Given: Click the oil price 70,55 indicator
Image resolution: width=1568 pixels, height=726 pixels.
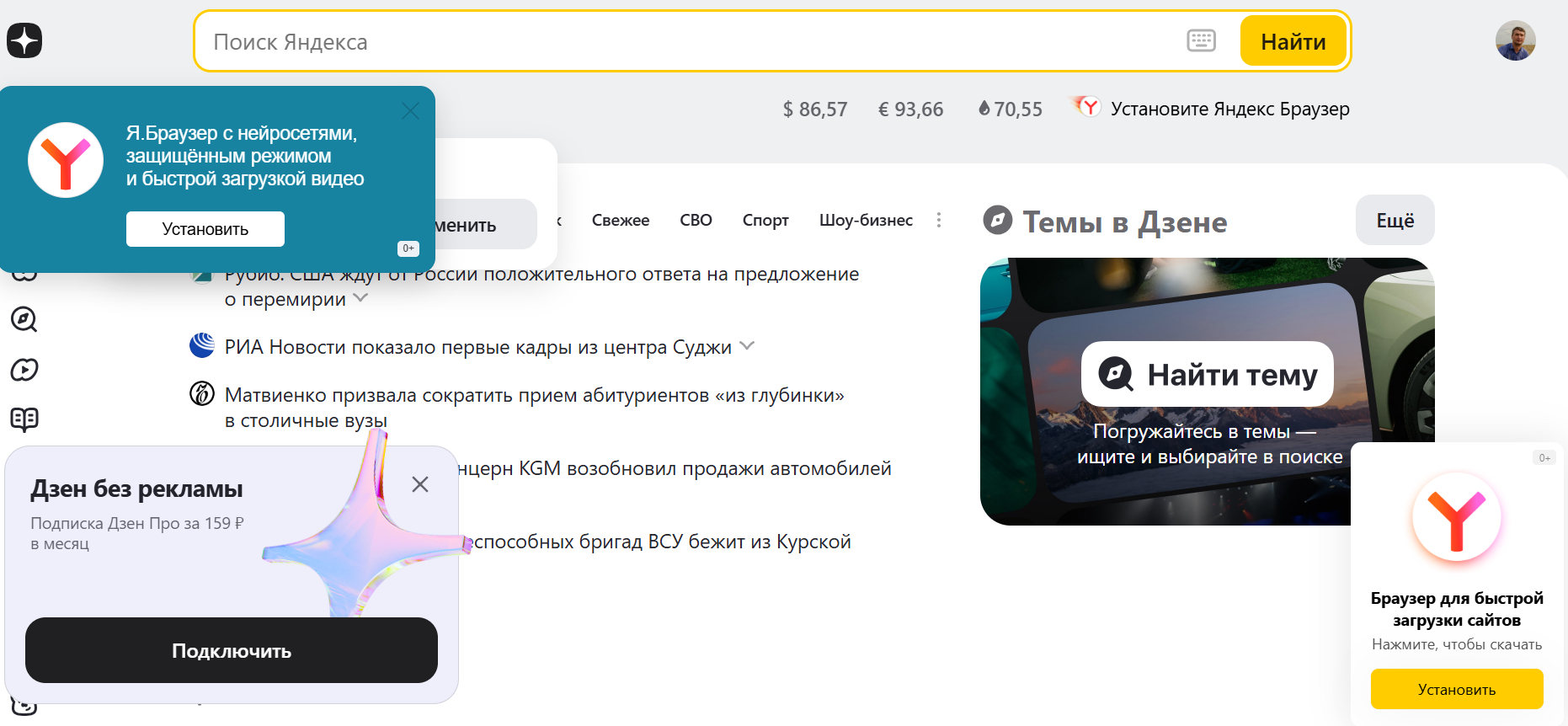Looking at the screenshot, I should pos(1010,109).
